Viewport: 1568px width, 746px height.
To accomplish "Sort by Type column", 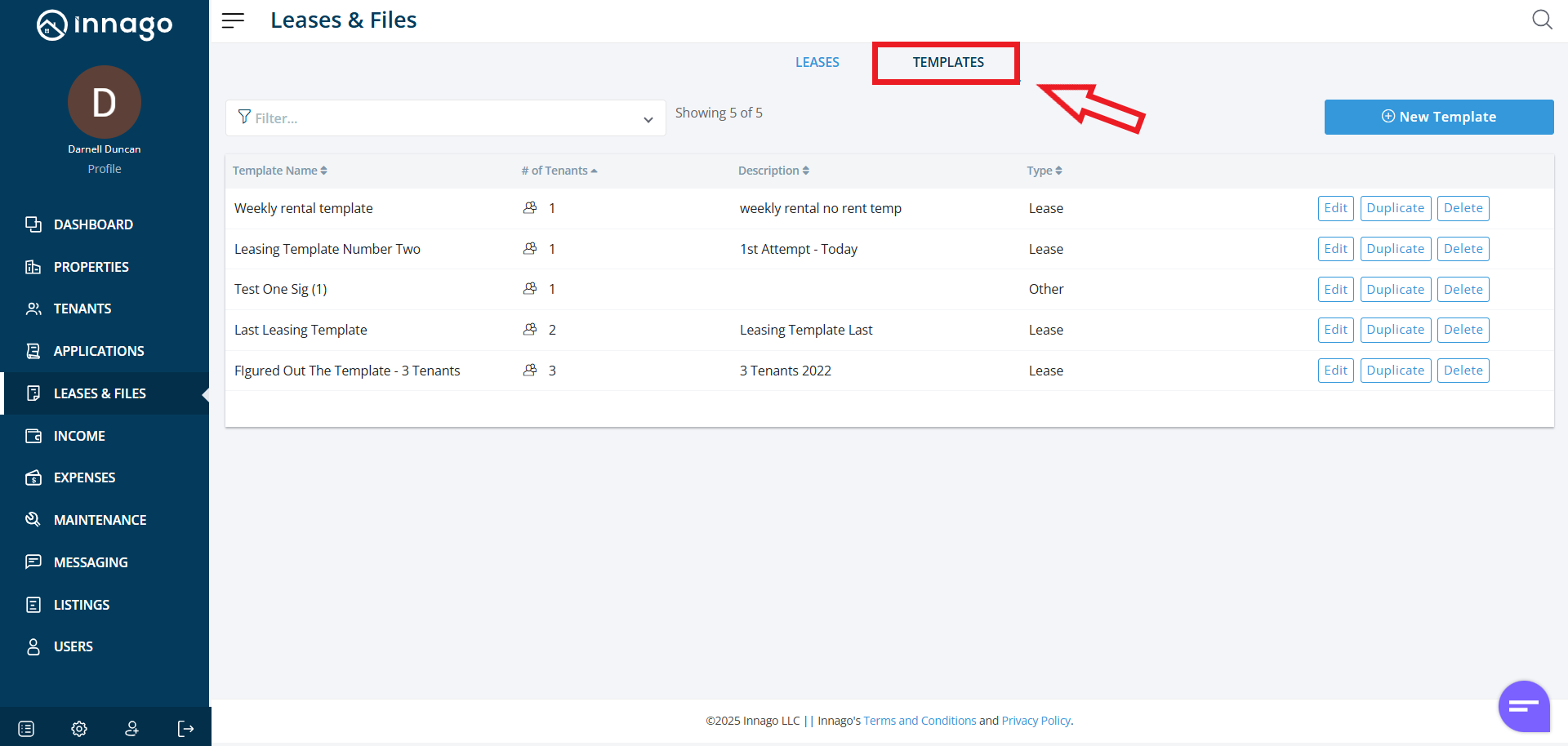I will click(x=1044, y=171).
